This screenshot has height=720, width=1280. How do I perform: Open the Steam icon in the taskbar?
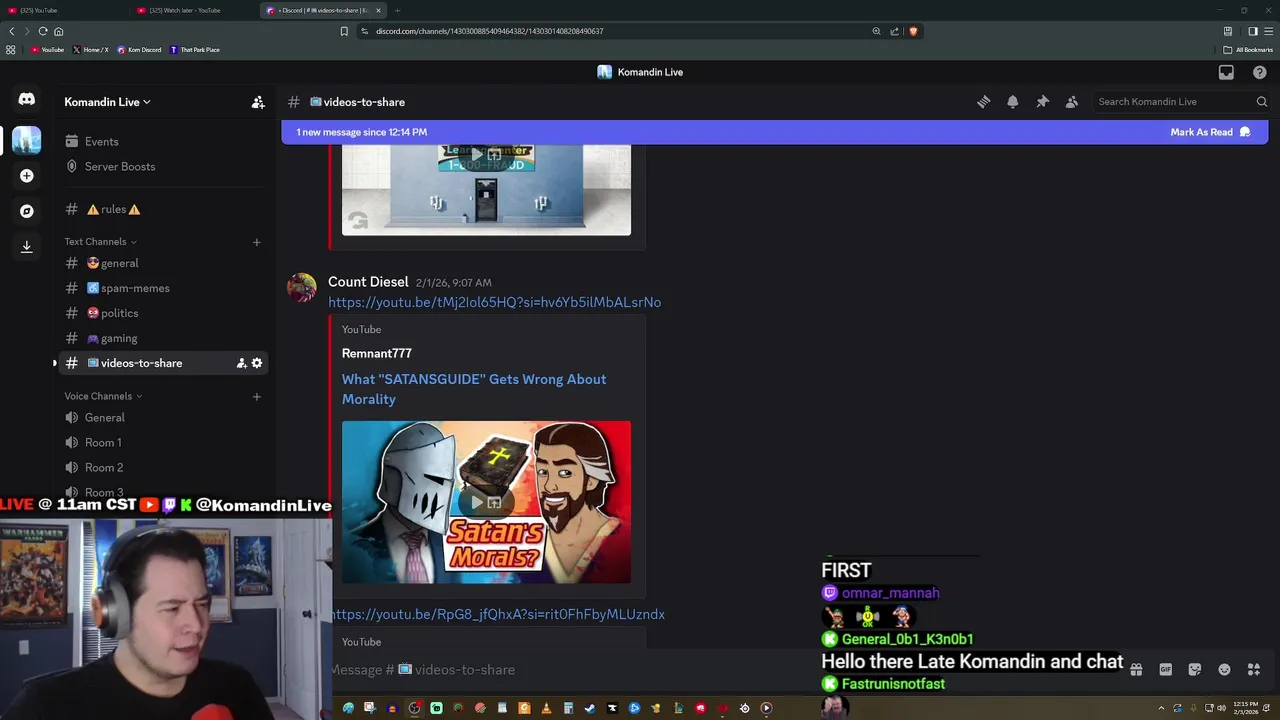590,708
